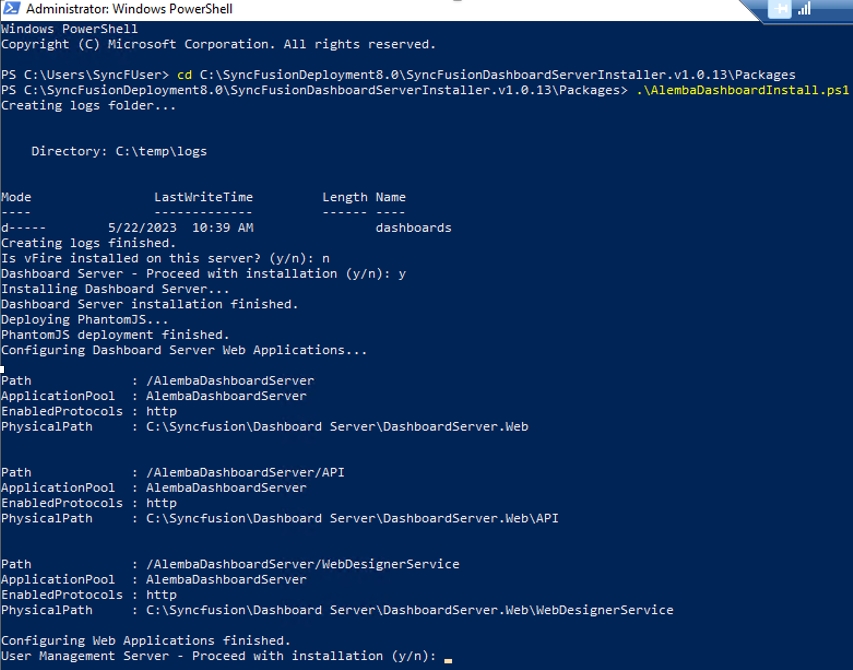The image size is (853, 670).
Task: Click the 'Configuring Web Applications finished.' line
Action: (145, 640)
